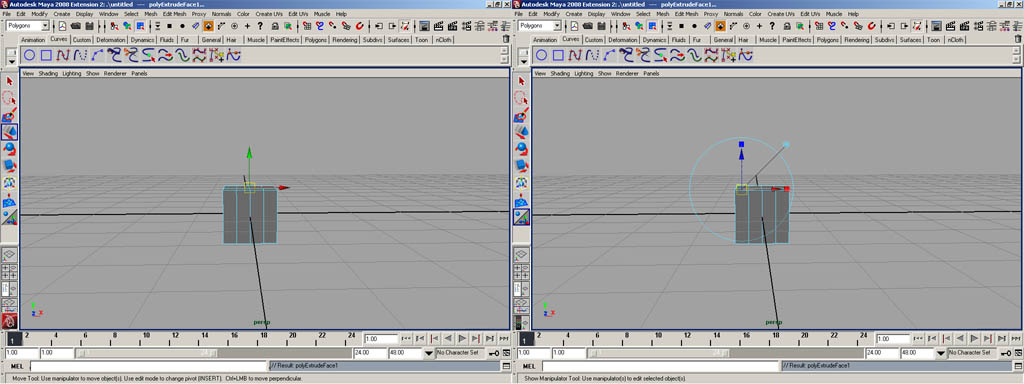The width and height of the screenshot is (1024, 384).
Task: Open the Edit Mesh menu in left window
Action: (175, 14)
